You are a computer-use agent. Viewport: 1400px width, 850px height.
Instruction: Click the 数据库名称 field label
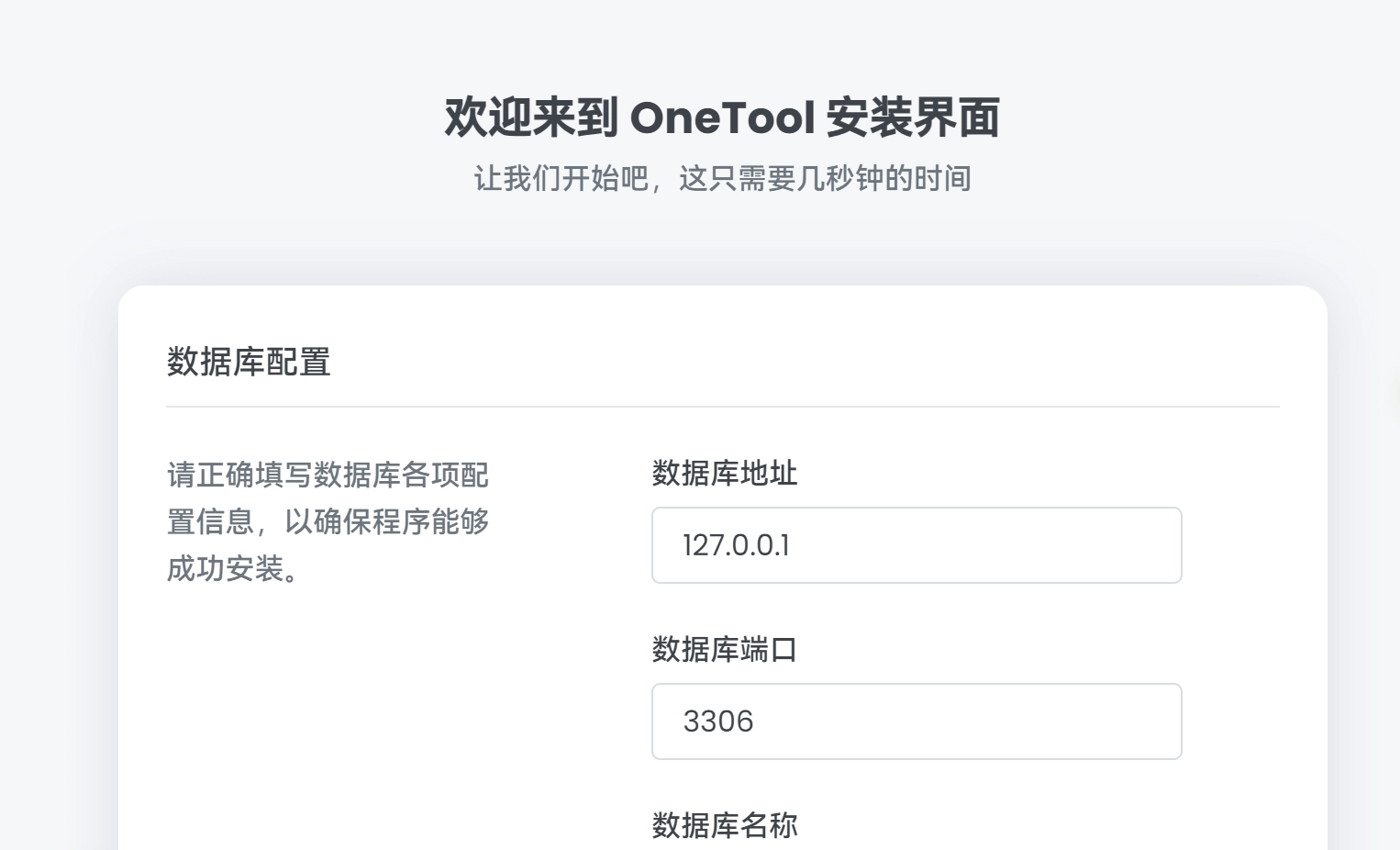point(724,825)
